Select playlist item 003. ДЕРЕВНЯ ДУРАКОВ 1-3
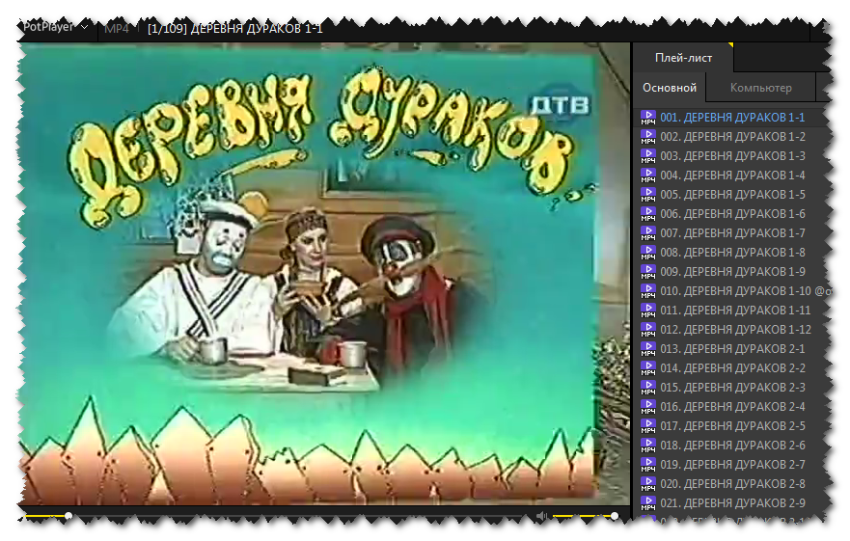This screenshot has width=850, height=541. pos(732,156)
